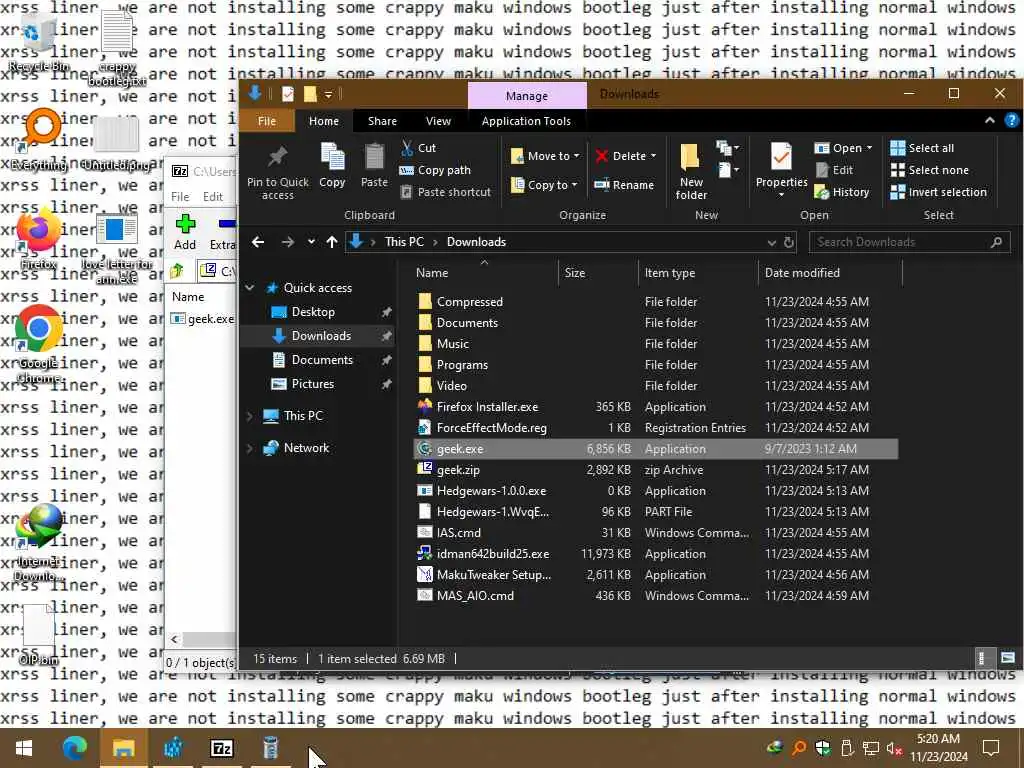Open Recycle Bin desktop icon
Screen dimensions: 1024x768
point(38,42)
